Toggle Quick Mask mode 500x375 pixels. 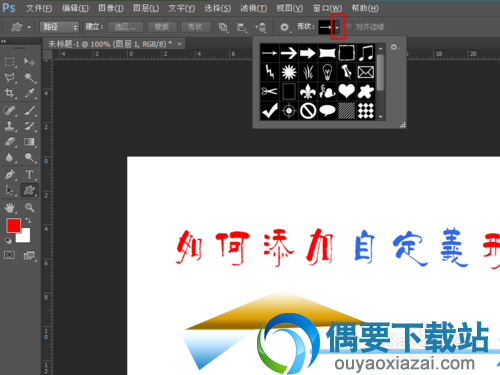coord(9,255)
